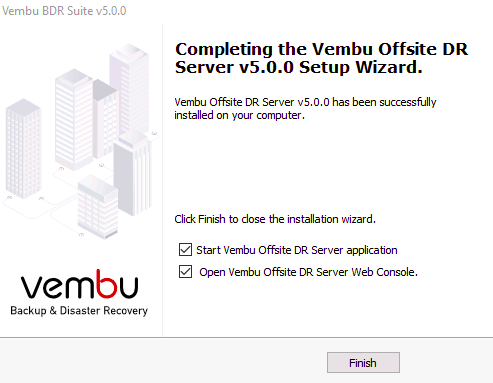
Task: Click the Vembu logo wordmark
Action: coord(79,284)
